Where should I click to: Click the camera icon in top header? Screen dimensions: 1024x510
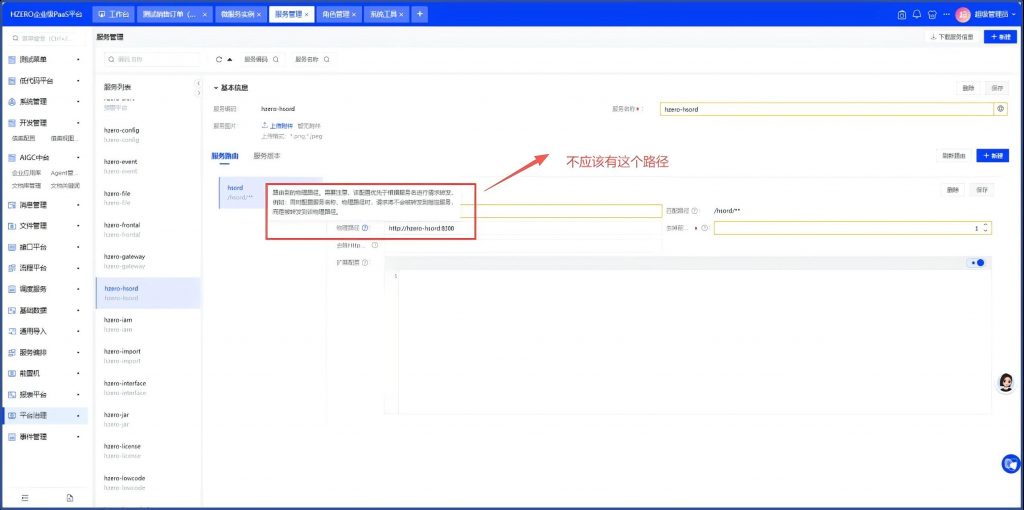coord(901,15)
